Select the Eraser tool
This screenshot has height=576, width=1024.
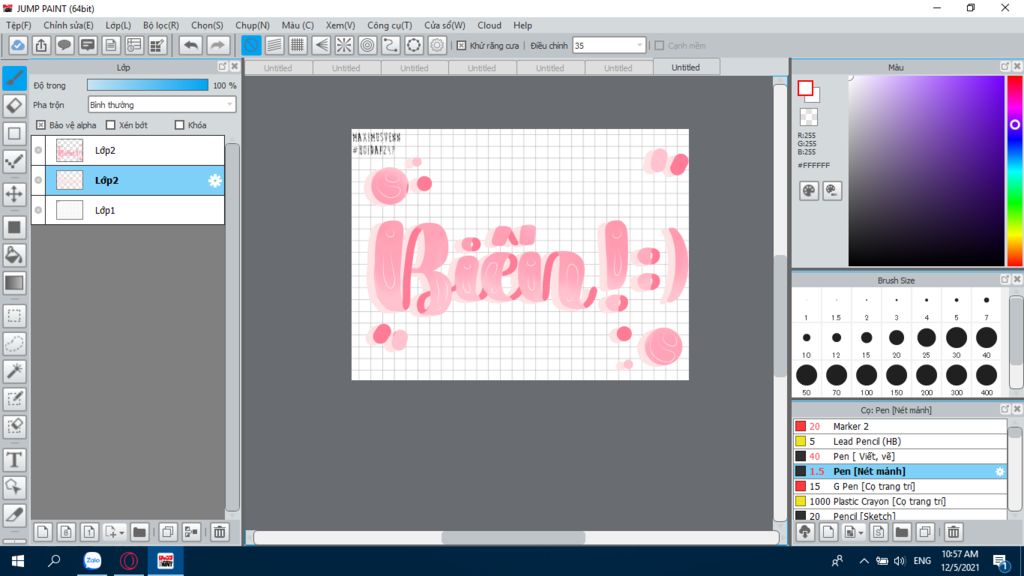tap(14, 106)
